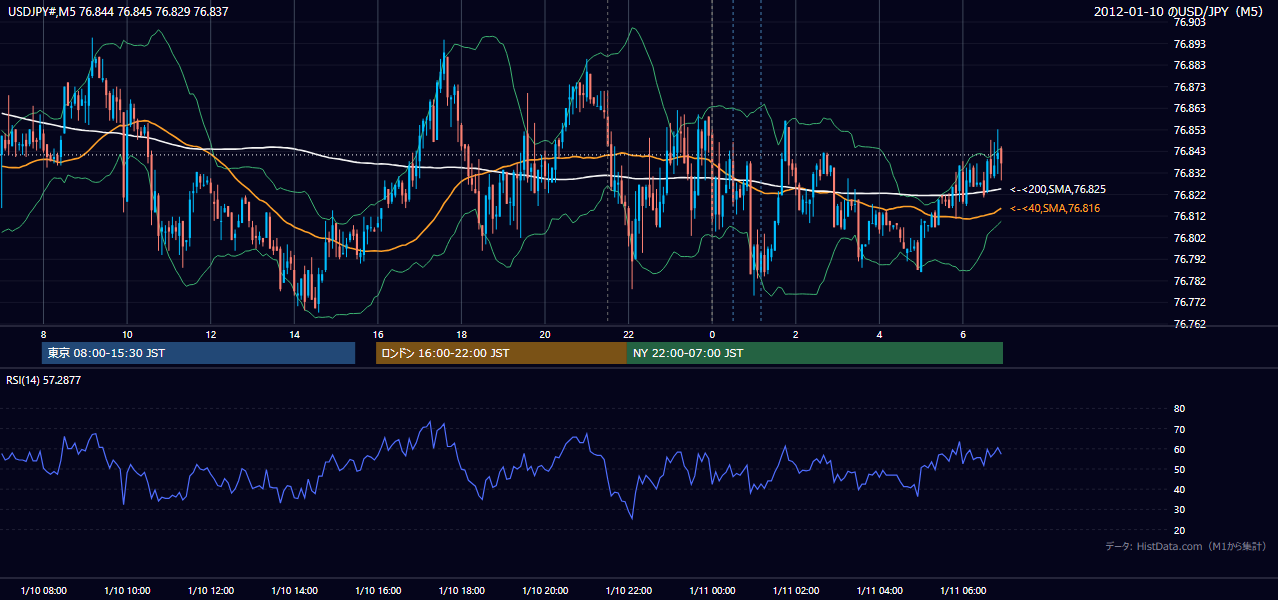The height and width of the screenshot is (600, 1278).
Task: Click price axis value 76.893
Action: (x=1189, y=44)
